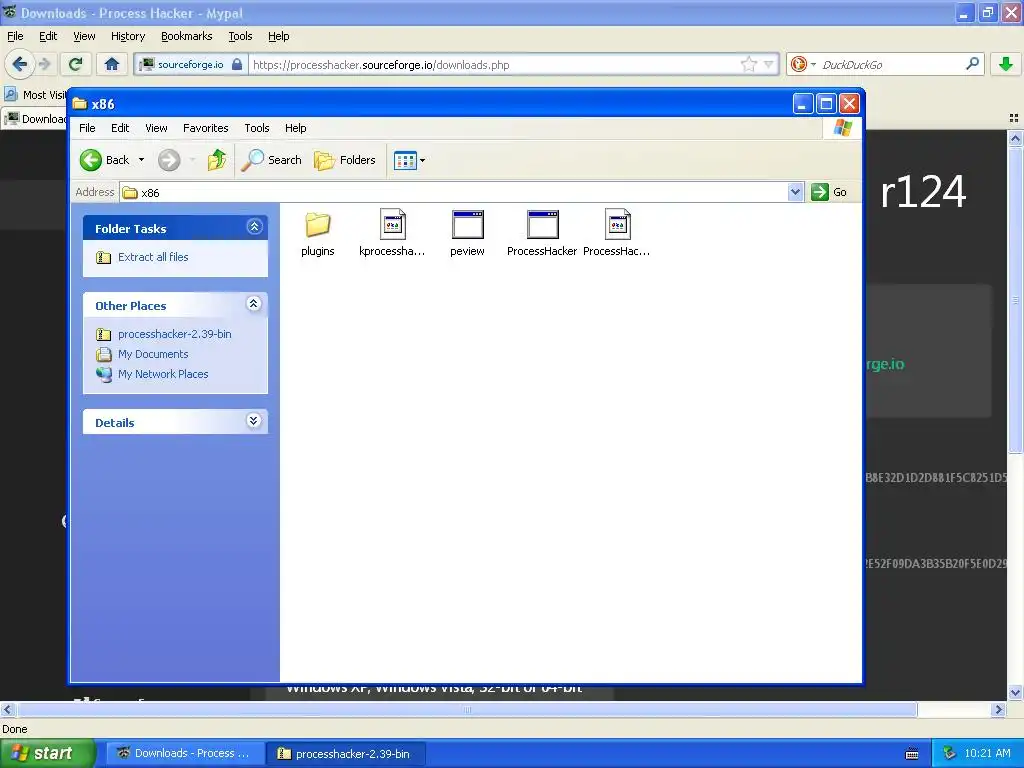
Task: Open the URL history dropdown arrow
Action: pos(769,64)
